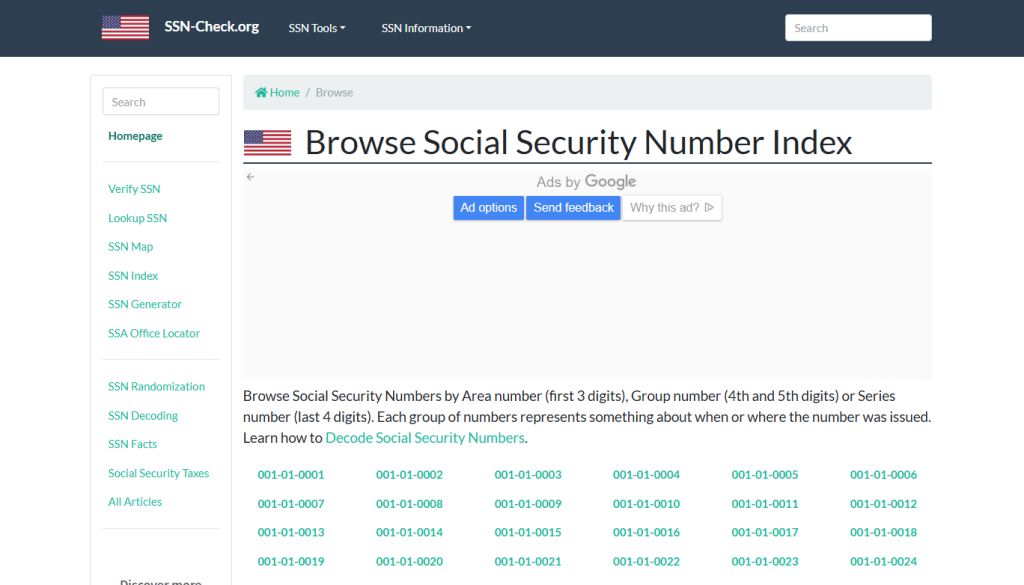Open SSN Map in the sidebar
Screen dimensions: 1024x585
[131, 247]
